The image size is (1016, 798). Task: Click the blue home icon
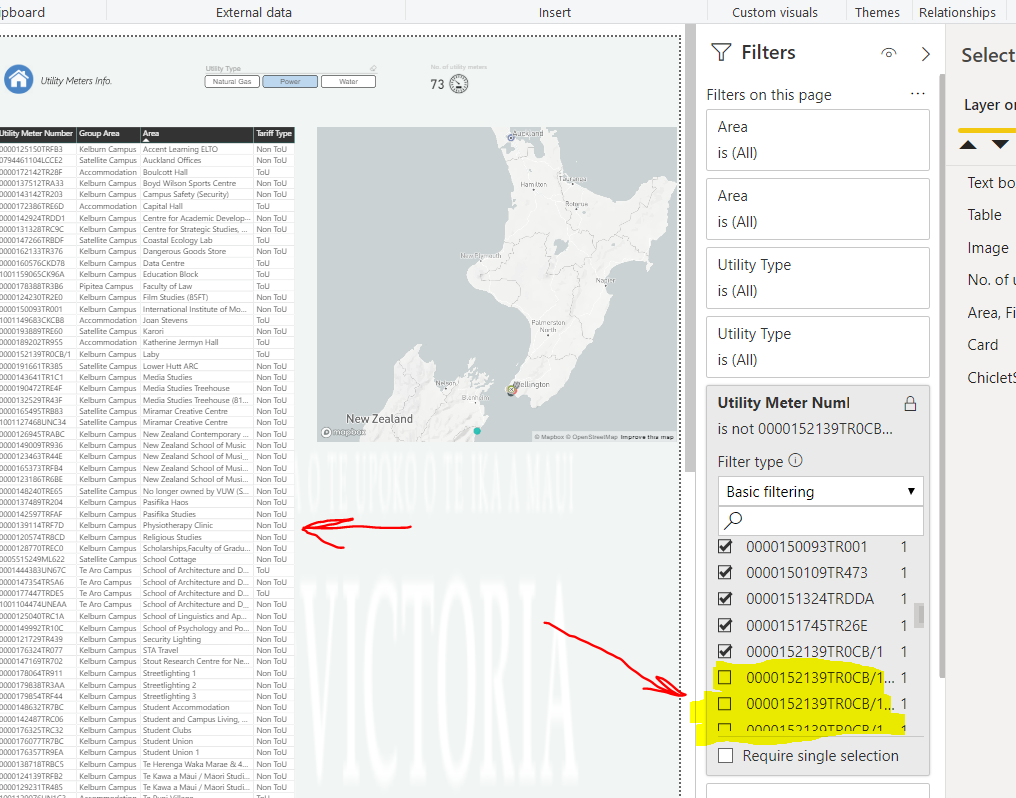[19, 80]
